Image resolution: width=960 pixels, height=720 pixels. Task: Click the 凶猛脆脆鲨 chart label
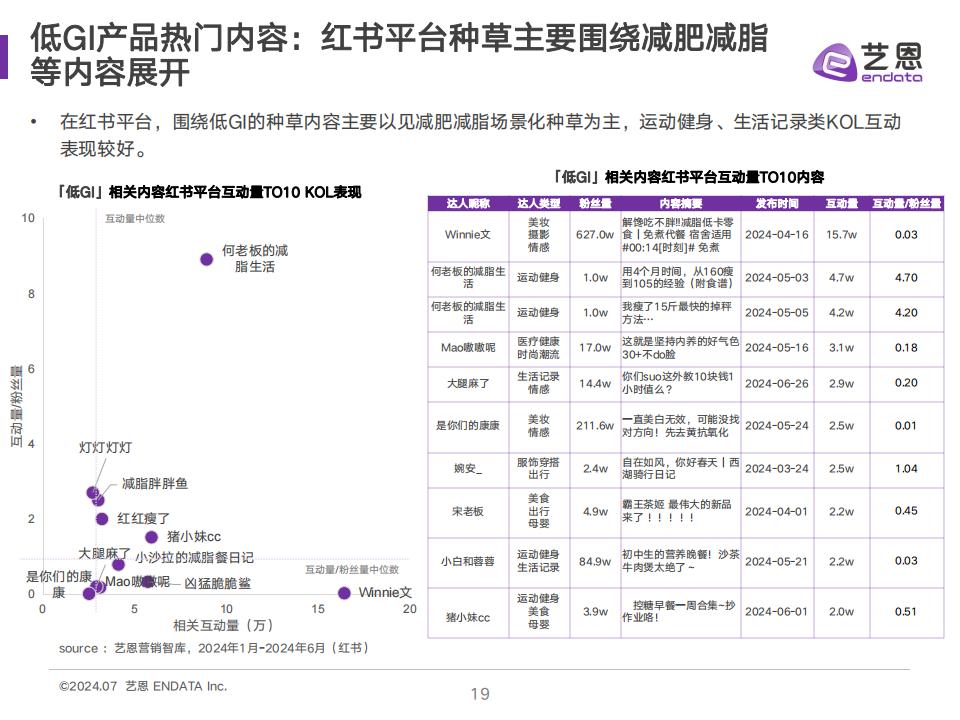click(x=217, y=583)
